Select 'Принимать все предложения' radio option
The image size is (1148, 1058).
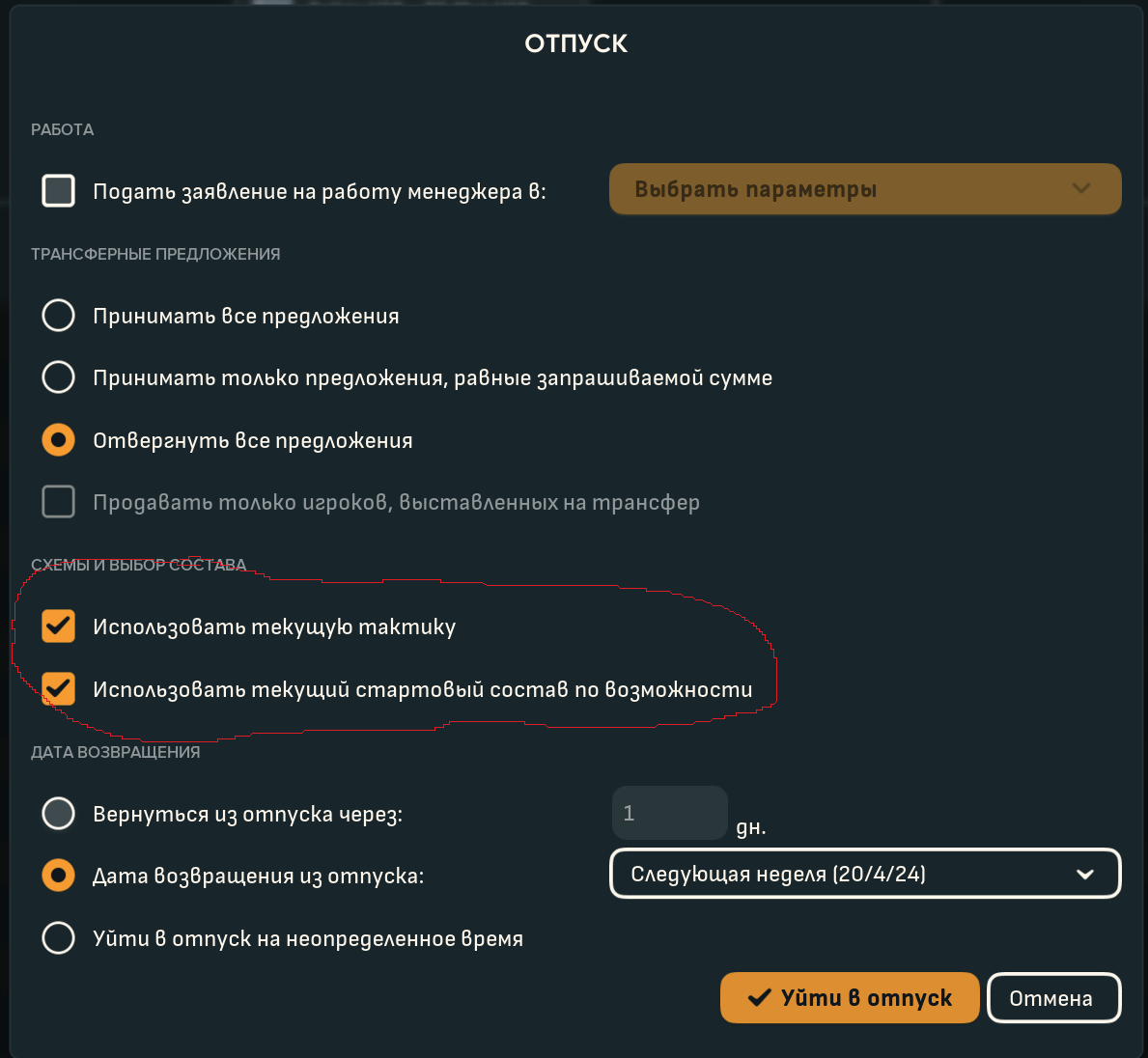(x=59, y=316)
